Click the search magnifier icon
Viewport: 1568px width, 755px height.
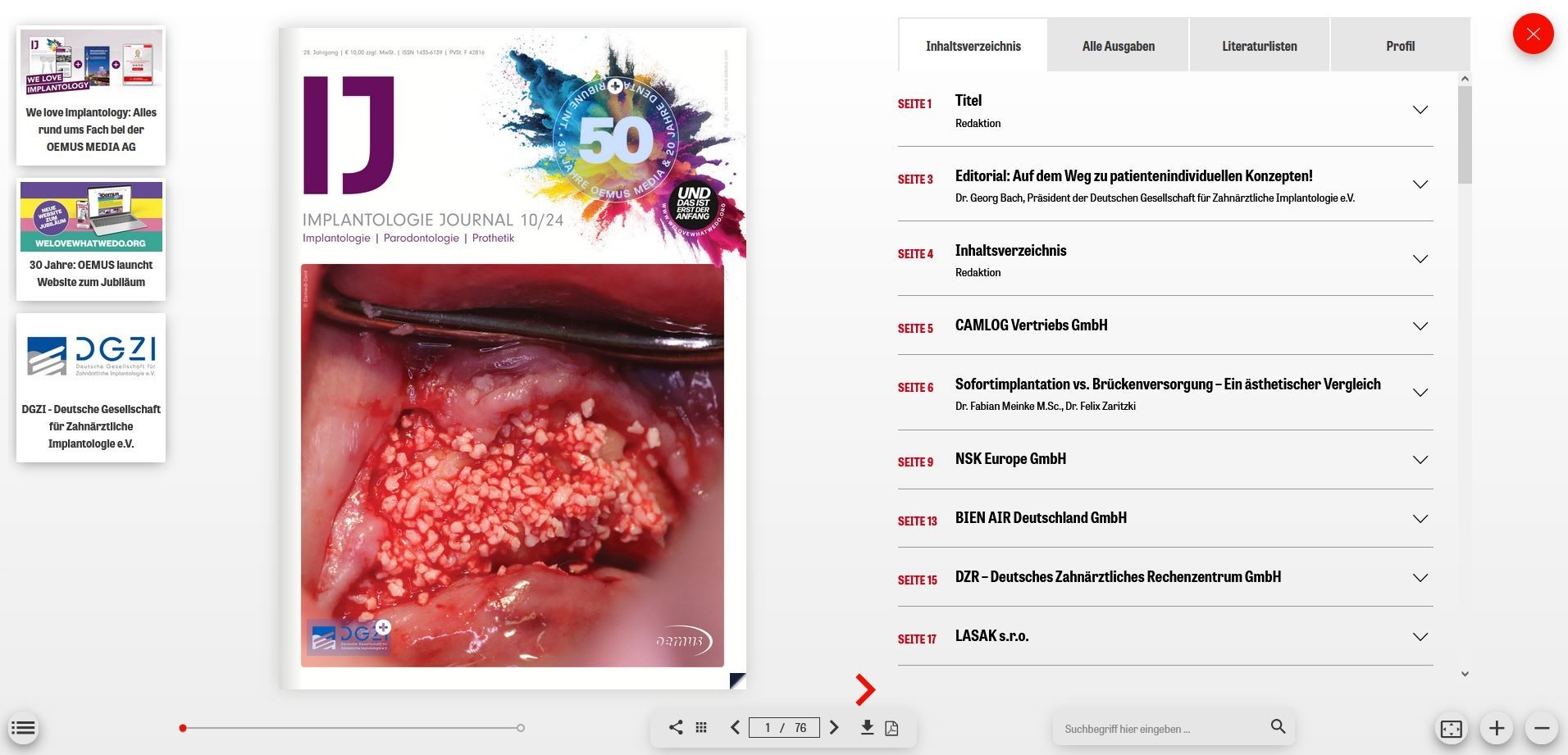[x=1278, y=726]
